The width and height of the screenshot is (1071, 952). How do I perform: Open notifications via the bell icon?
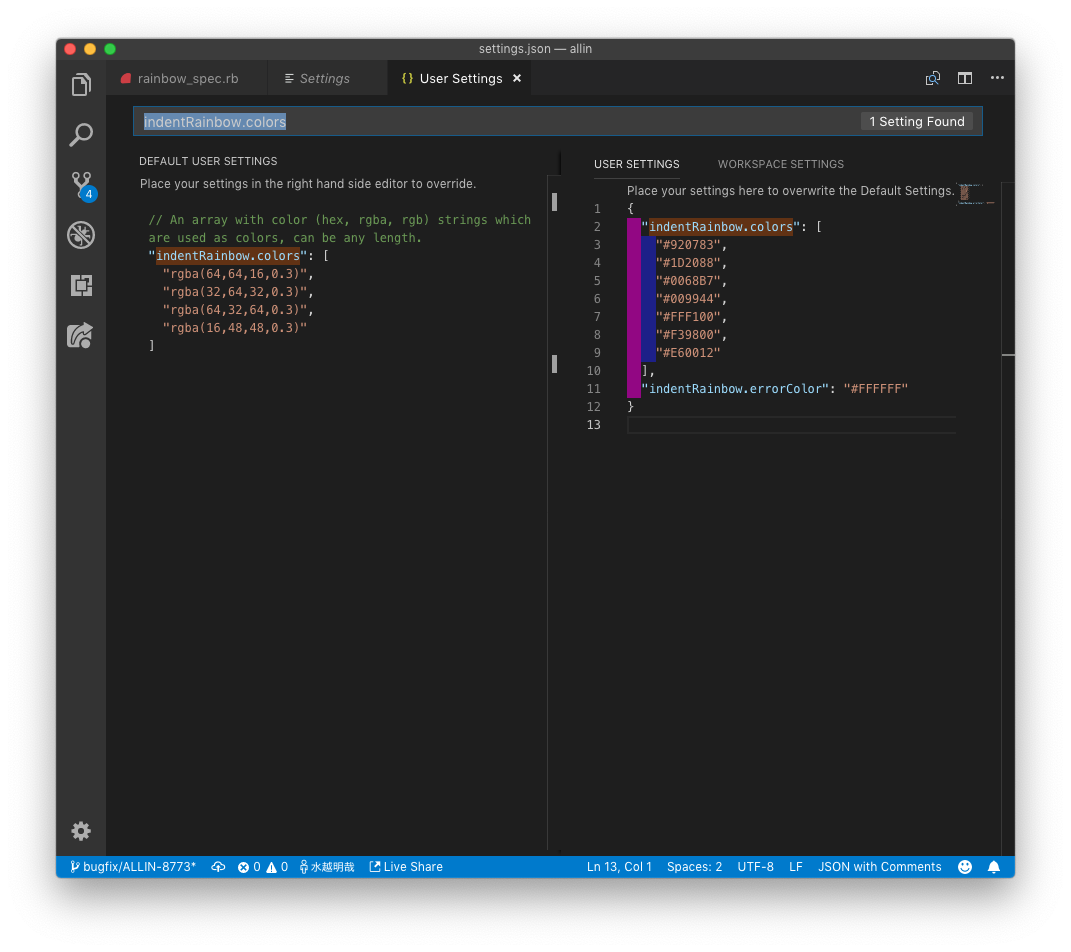994,867
